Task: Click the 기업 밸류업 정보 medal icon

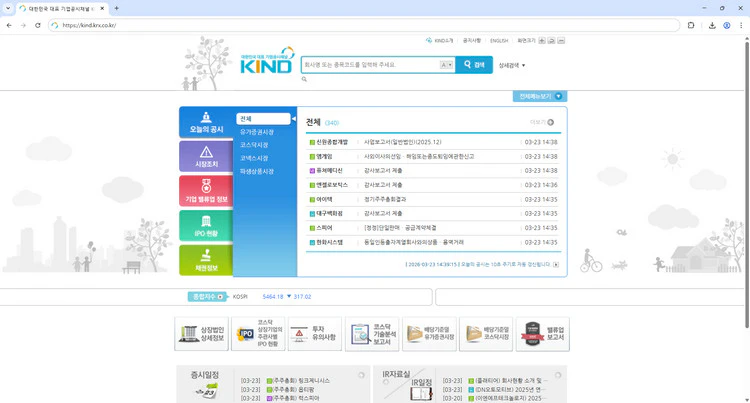Action: 206,191
